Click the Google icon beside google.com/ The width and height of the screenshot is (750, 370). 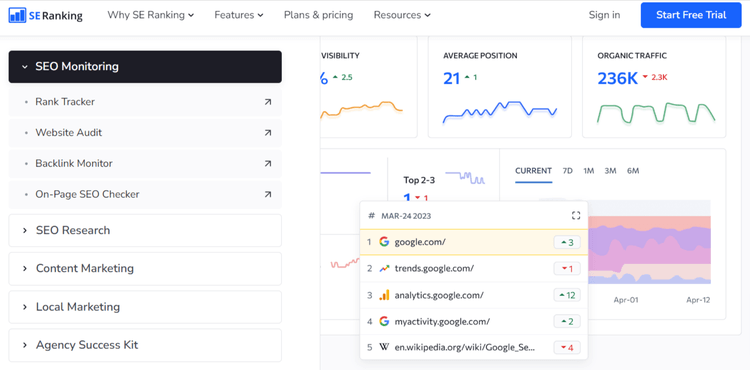click(384, 242)
